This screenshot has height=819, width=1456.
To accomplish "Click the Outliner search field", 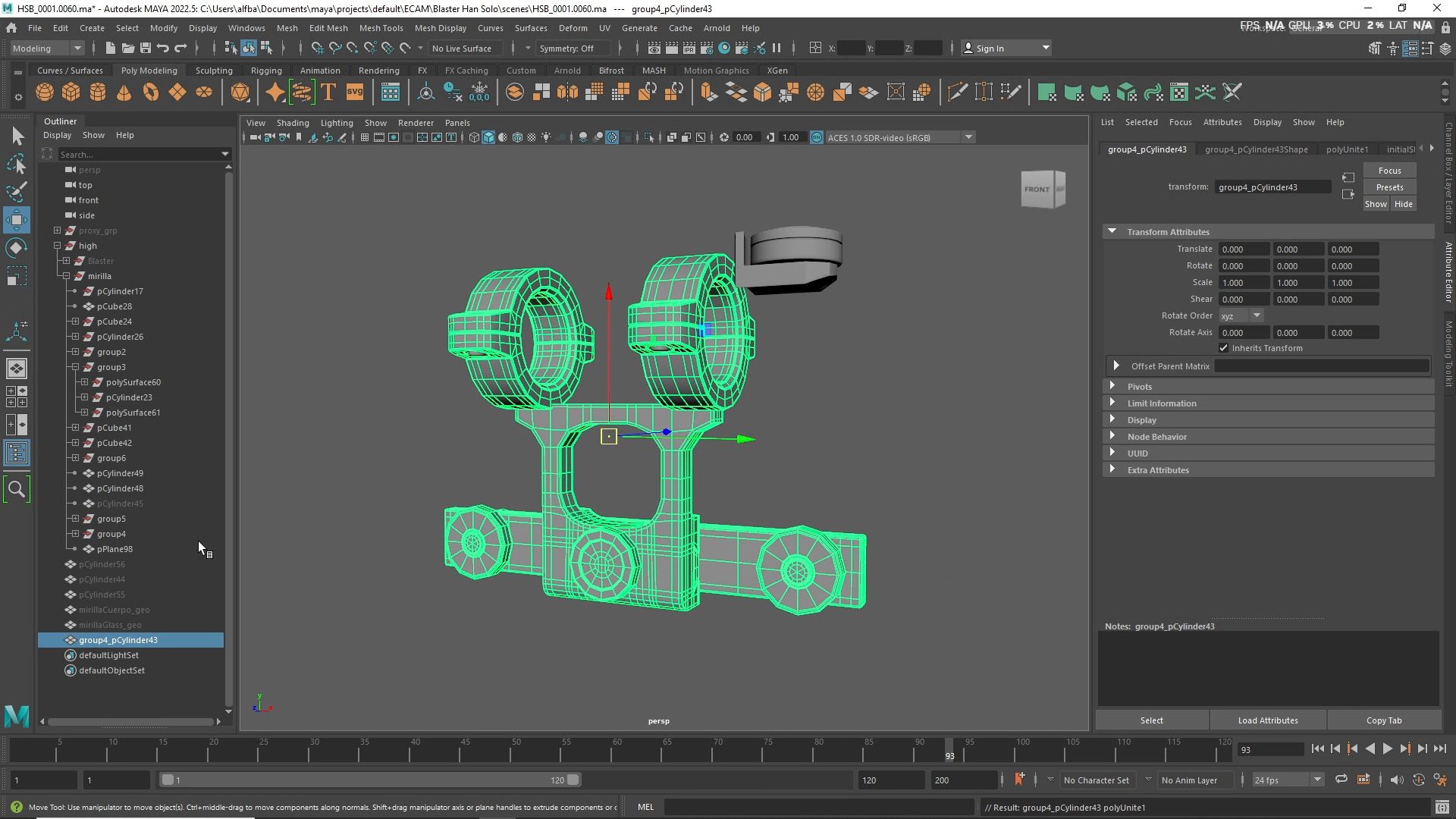I will (136, 154).
